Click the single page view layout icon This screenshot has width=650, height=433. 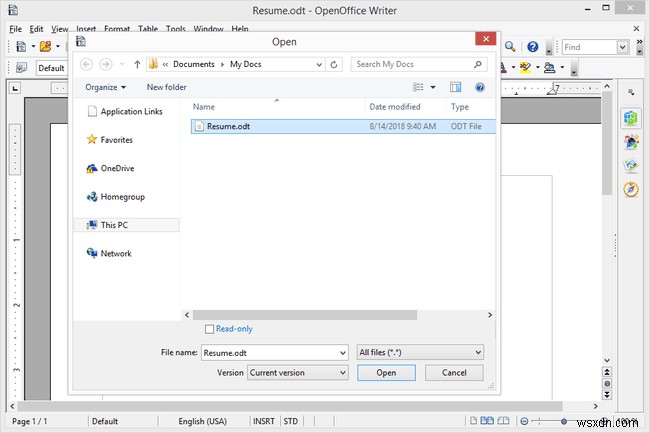point(473,421)
